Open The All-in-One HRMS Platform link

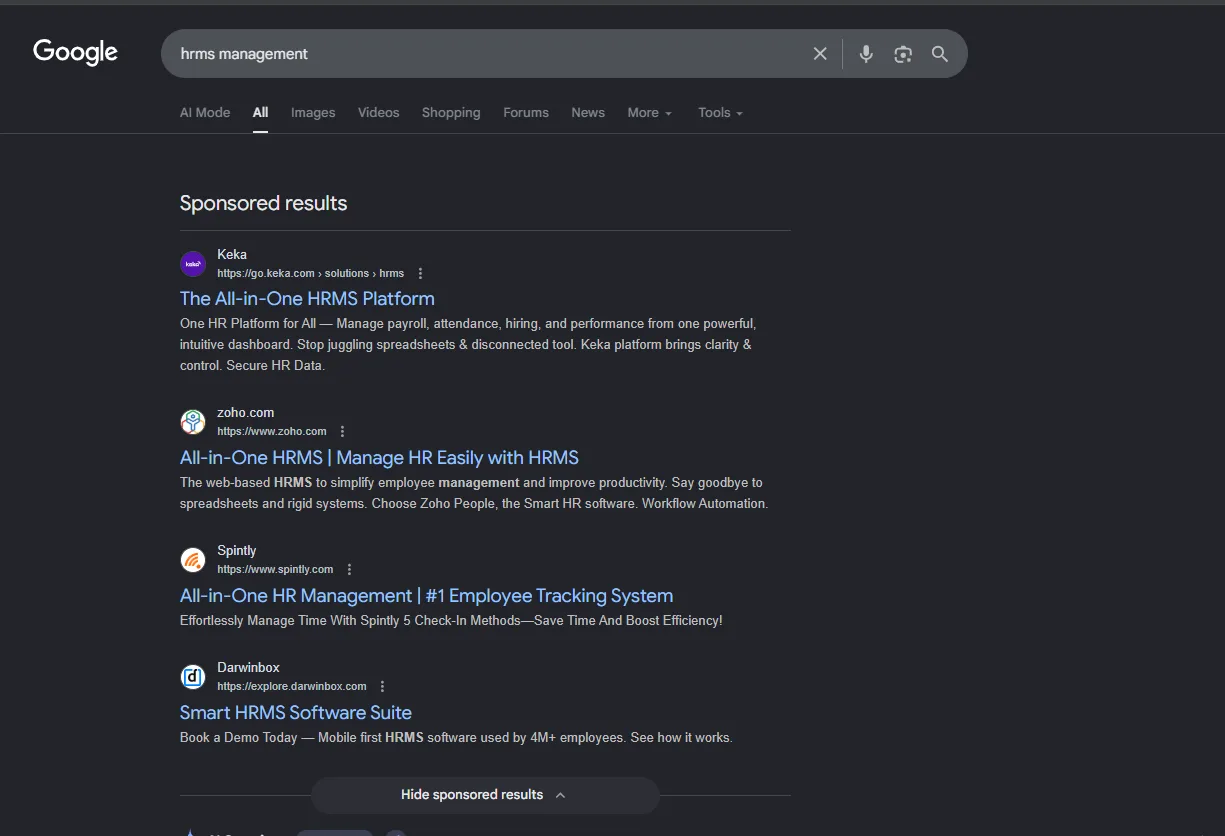(307, 298)
